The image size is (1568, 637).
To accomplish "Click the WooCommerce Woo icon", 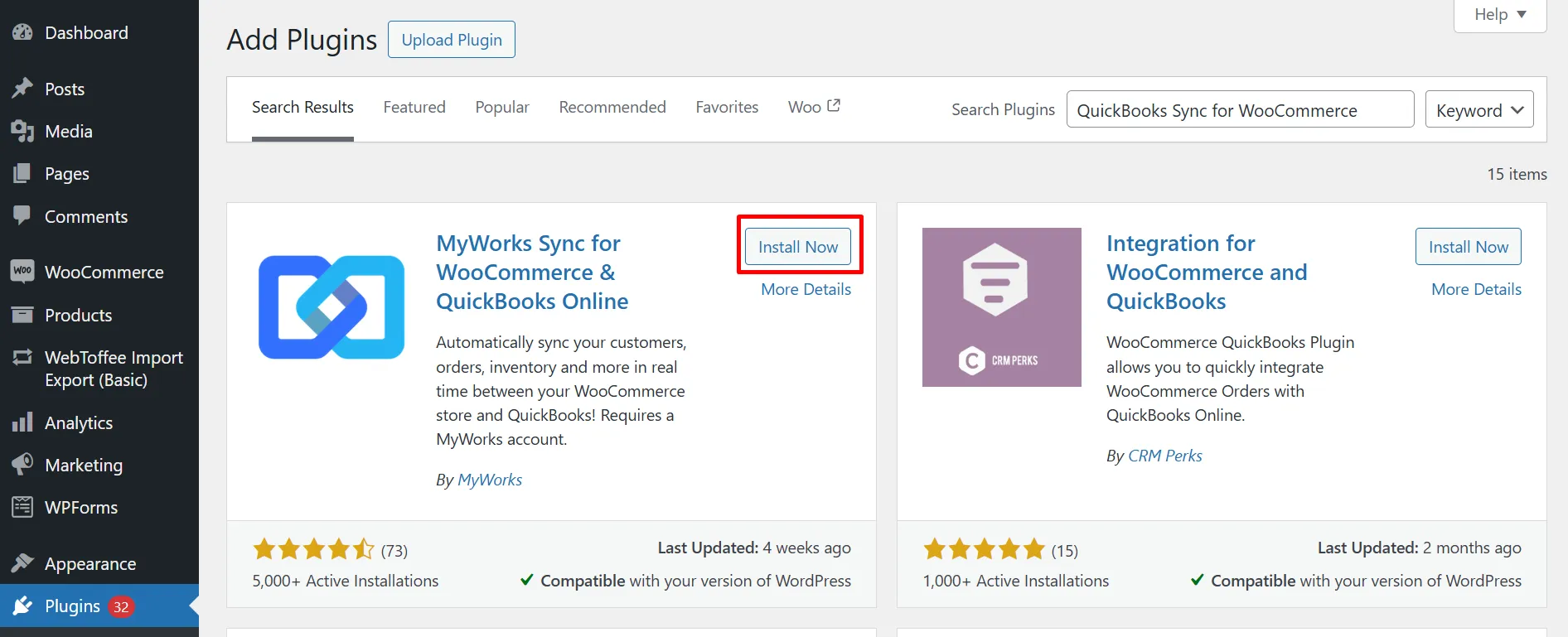I will pos(22,271).
